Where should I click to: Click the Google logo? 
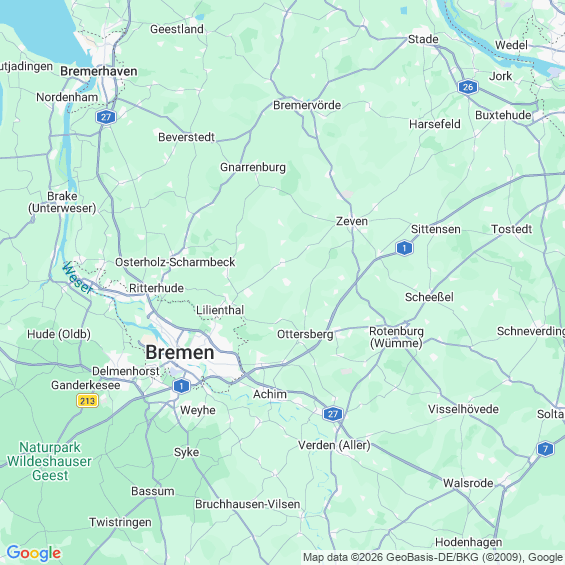pyautogui.click(x=34, y=553)
